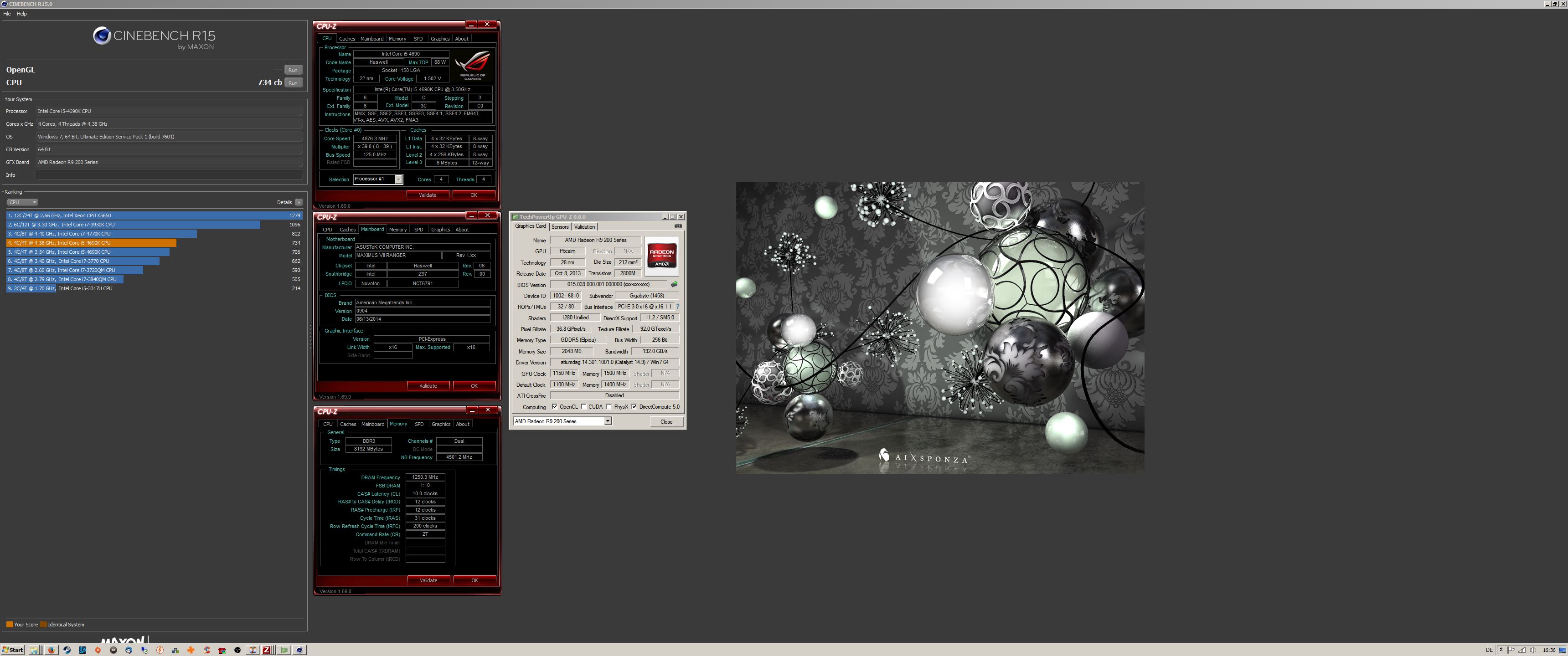Switch to Validation tab in GPU-Z
The height and width of the screenshot is (656, 1568).
(584, 226)
